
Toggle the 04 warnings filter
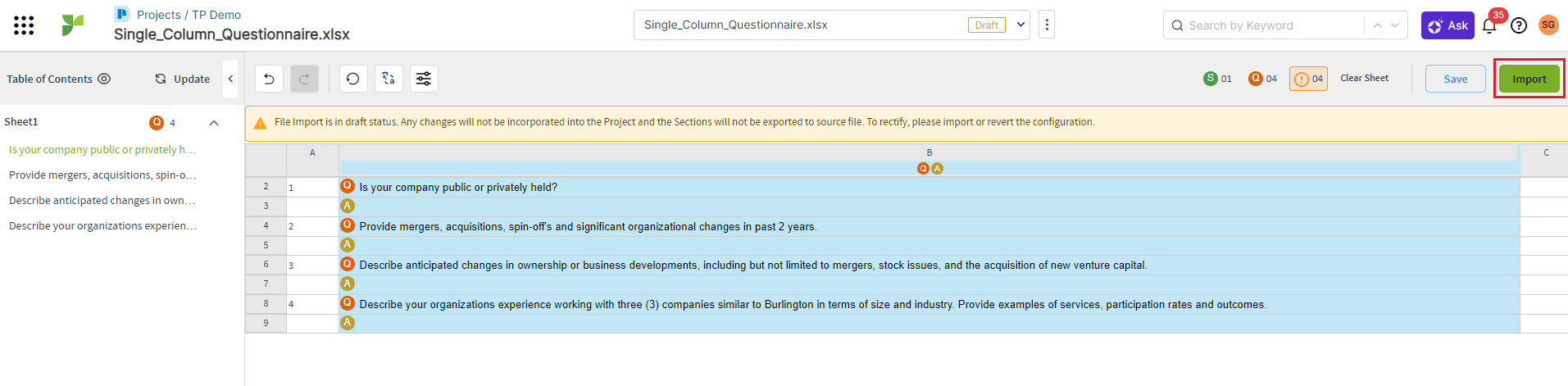[x=1308, y=79]
